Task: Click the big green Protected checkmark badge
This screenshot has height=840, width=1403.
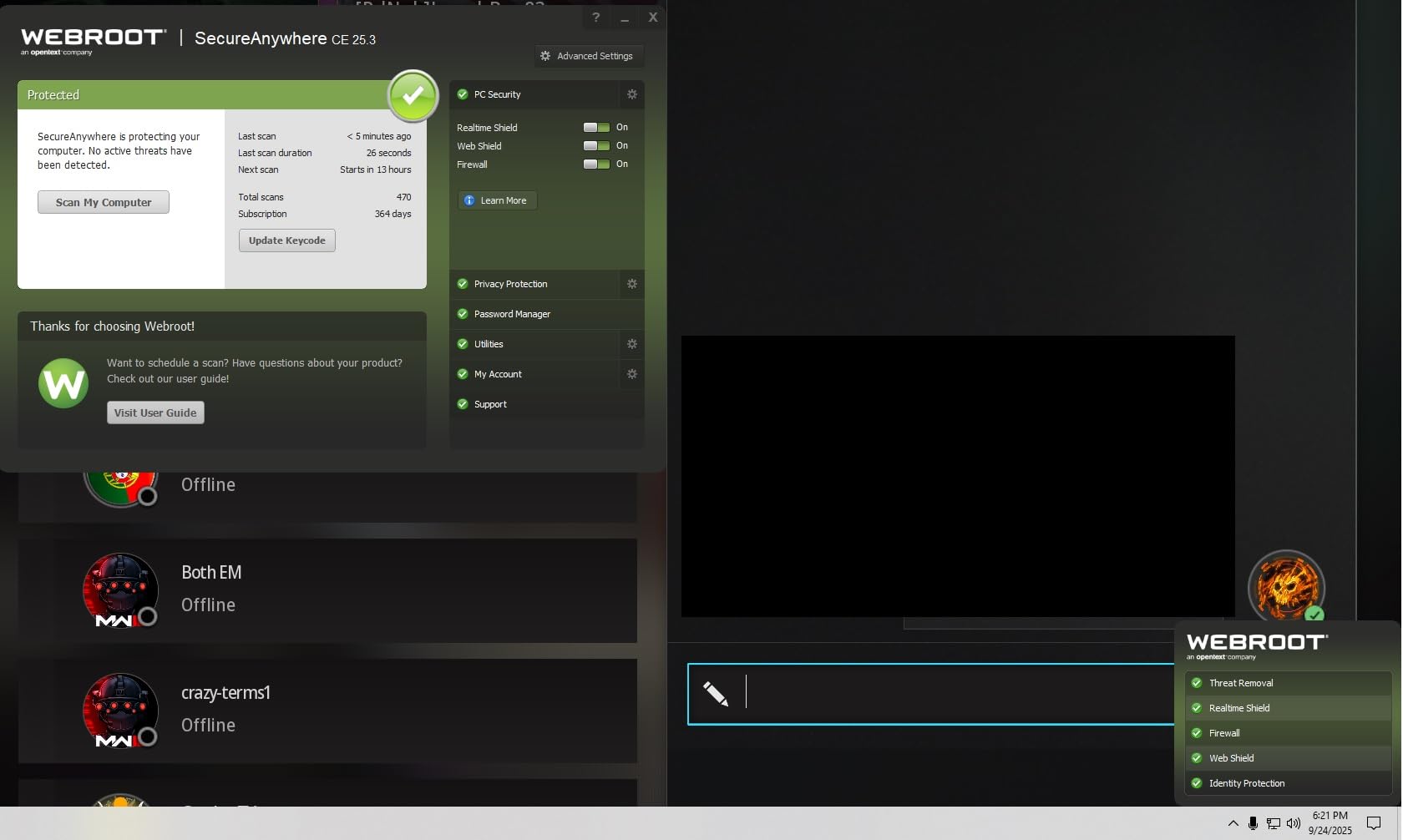Action: pyautogui.click(x=413, y=96)
